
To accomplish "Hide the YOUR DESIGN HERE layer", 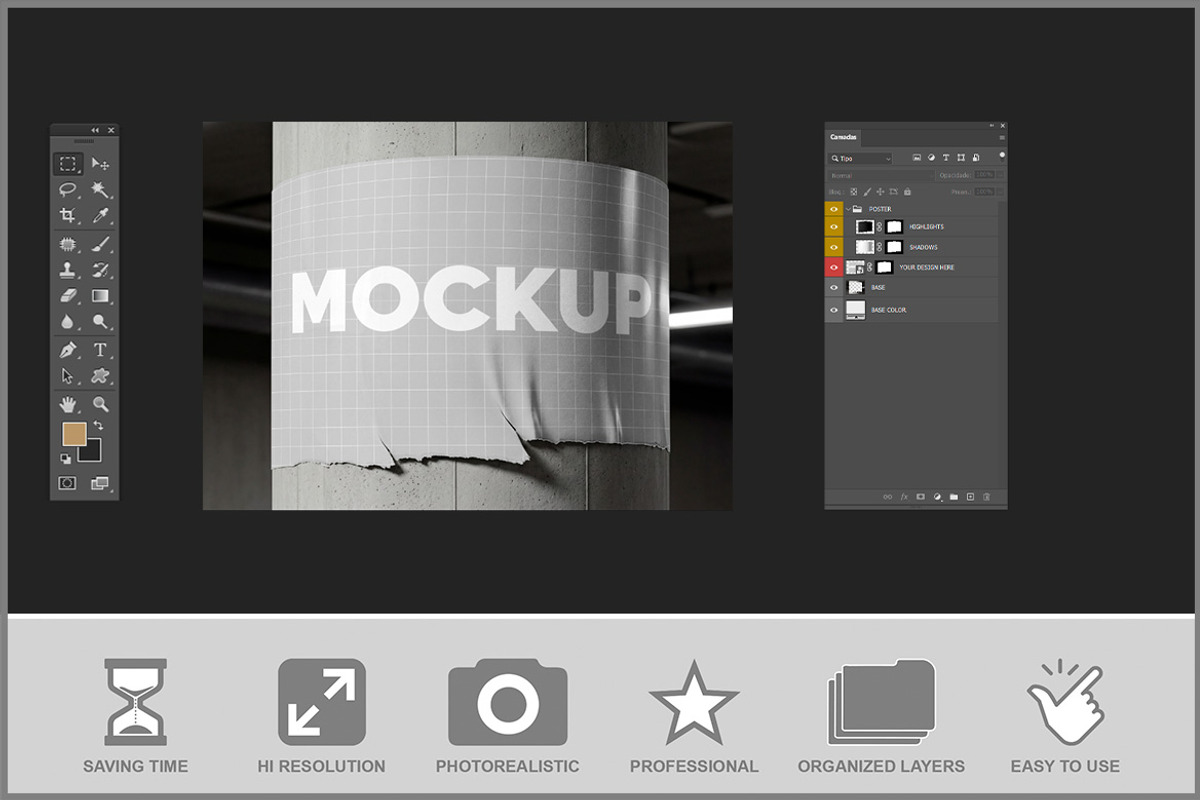I will point(834,267).
